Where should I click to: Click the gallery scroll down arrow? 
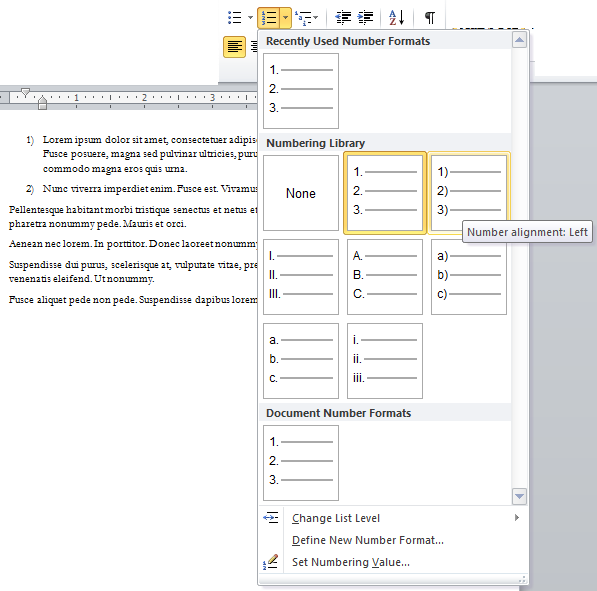(x=519, y=496)
